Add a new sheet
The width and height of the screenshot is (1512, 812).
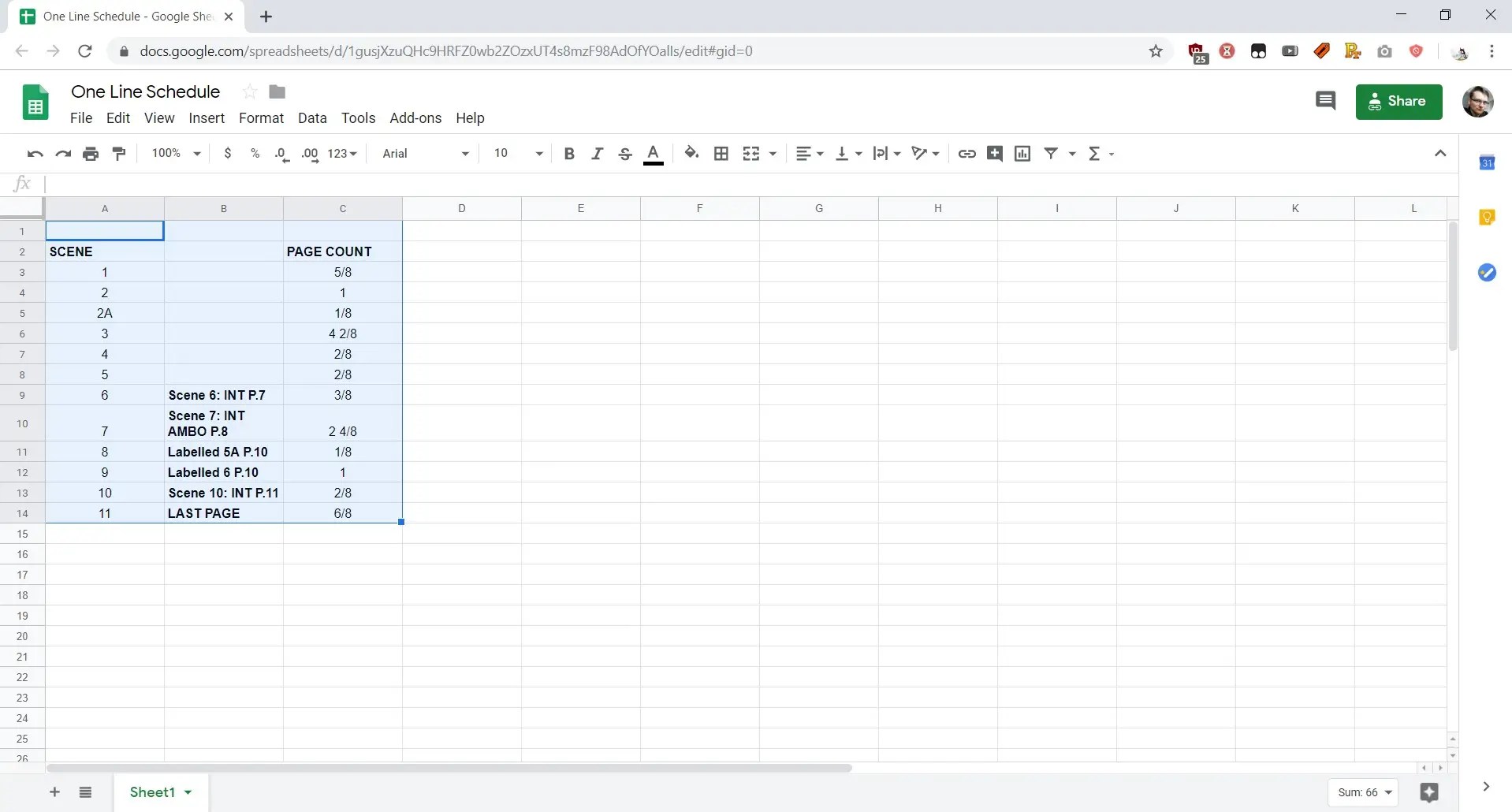coord(54,792)
